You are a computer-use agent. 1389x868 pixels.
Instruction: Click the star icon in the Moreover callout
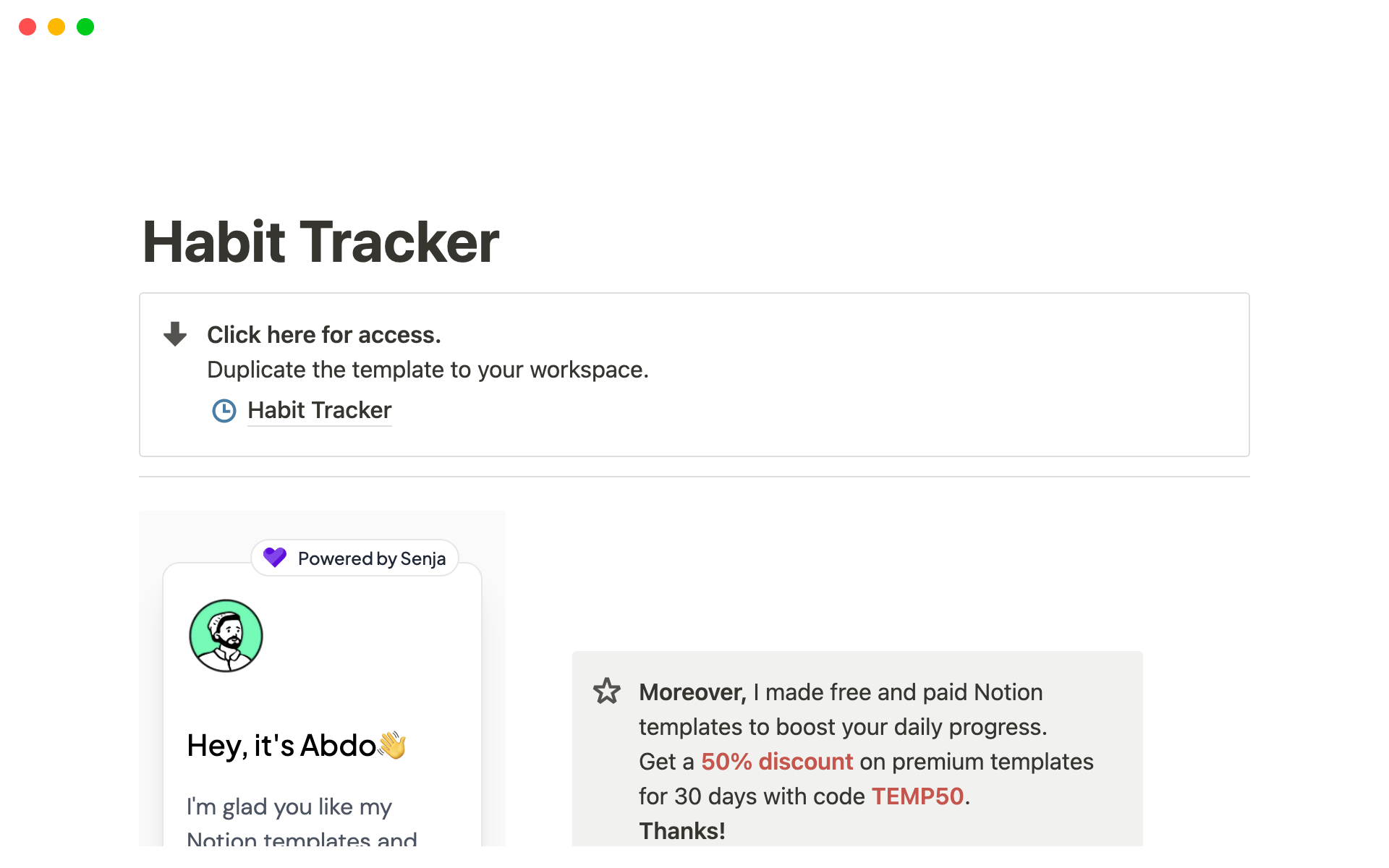pos(607,692)
